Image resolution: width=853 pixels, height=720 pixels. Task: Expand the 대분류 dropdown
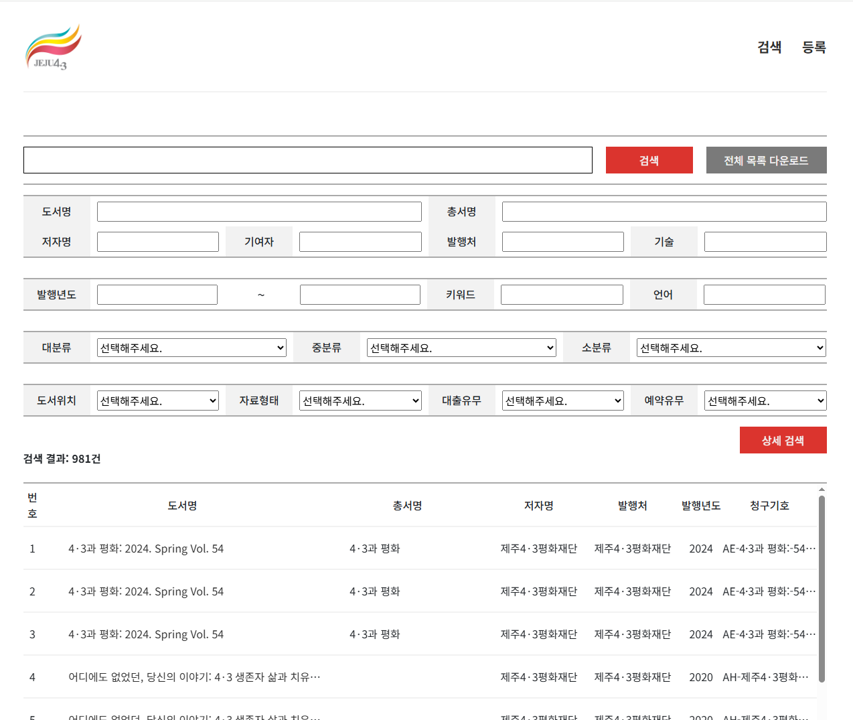click(x=192, y=348)
